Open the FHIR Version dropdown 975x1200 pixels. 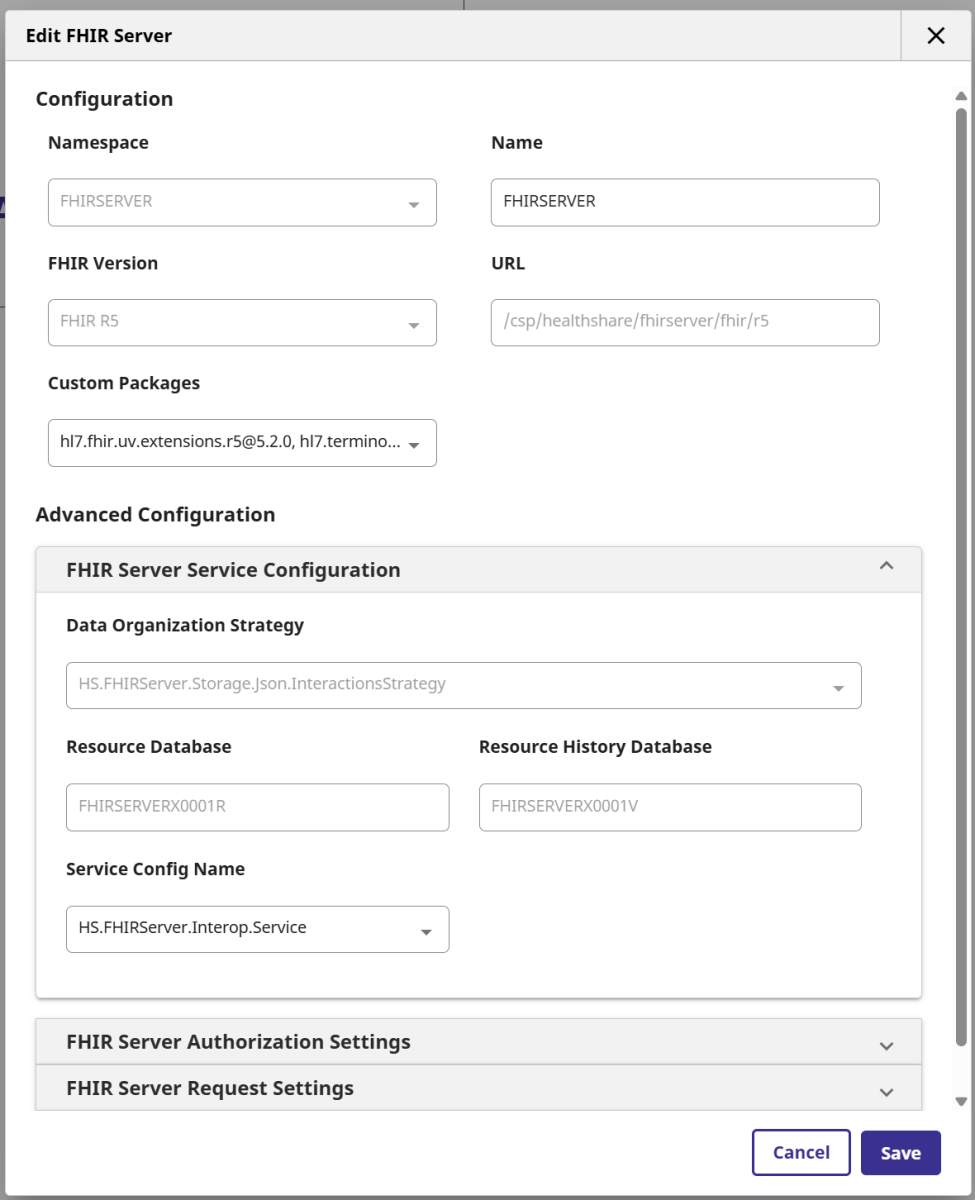[242, 323]
